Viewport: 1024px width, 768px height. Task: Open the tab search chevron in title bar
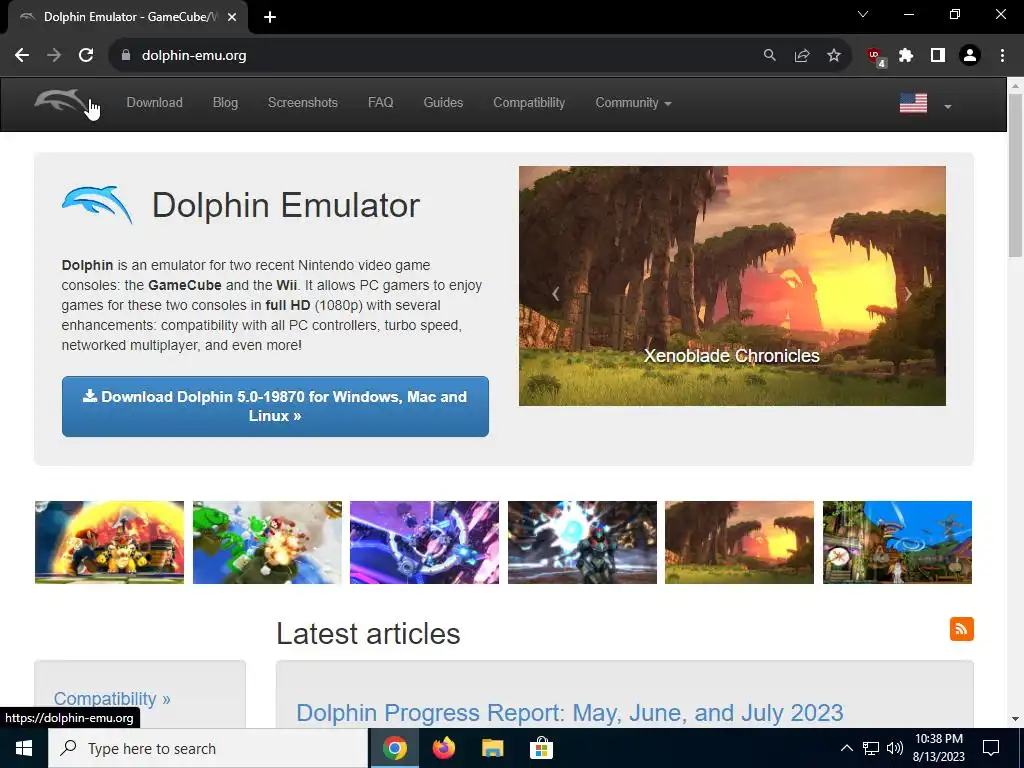[863, 14]
